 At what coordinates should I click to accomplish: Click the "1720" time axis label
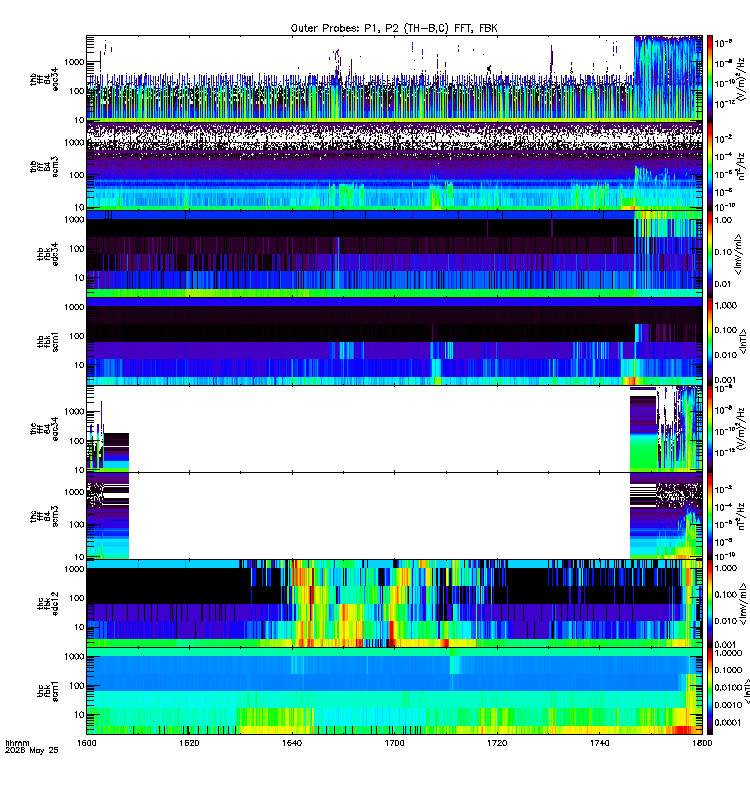(497, 743)
